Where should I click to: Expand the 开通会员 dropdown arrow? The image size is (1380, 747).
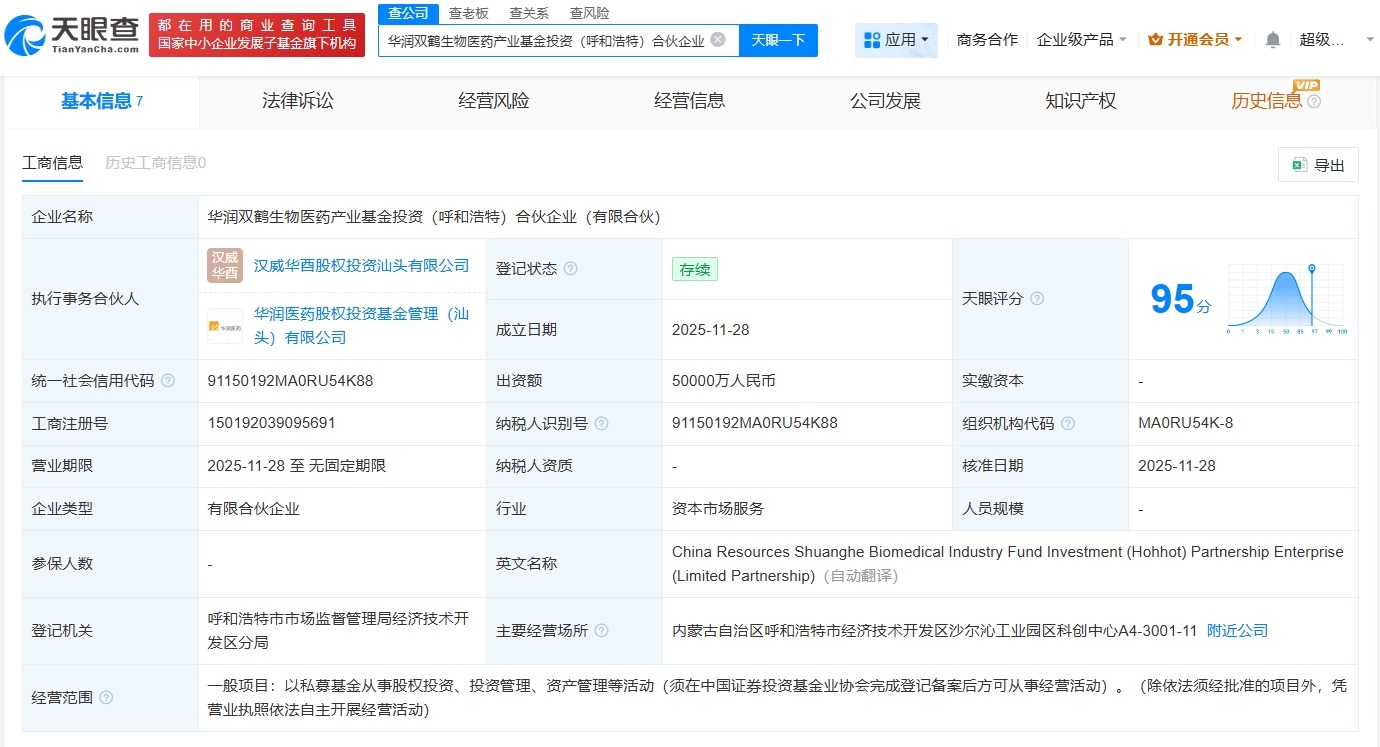[x=1236, y=38]
